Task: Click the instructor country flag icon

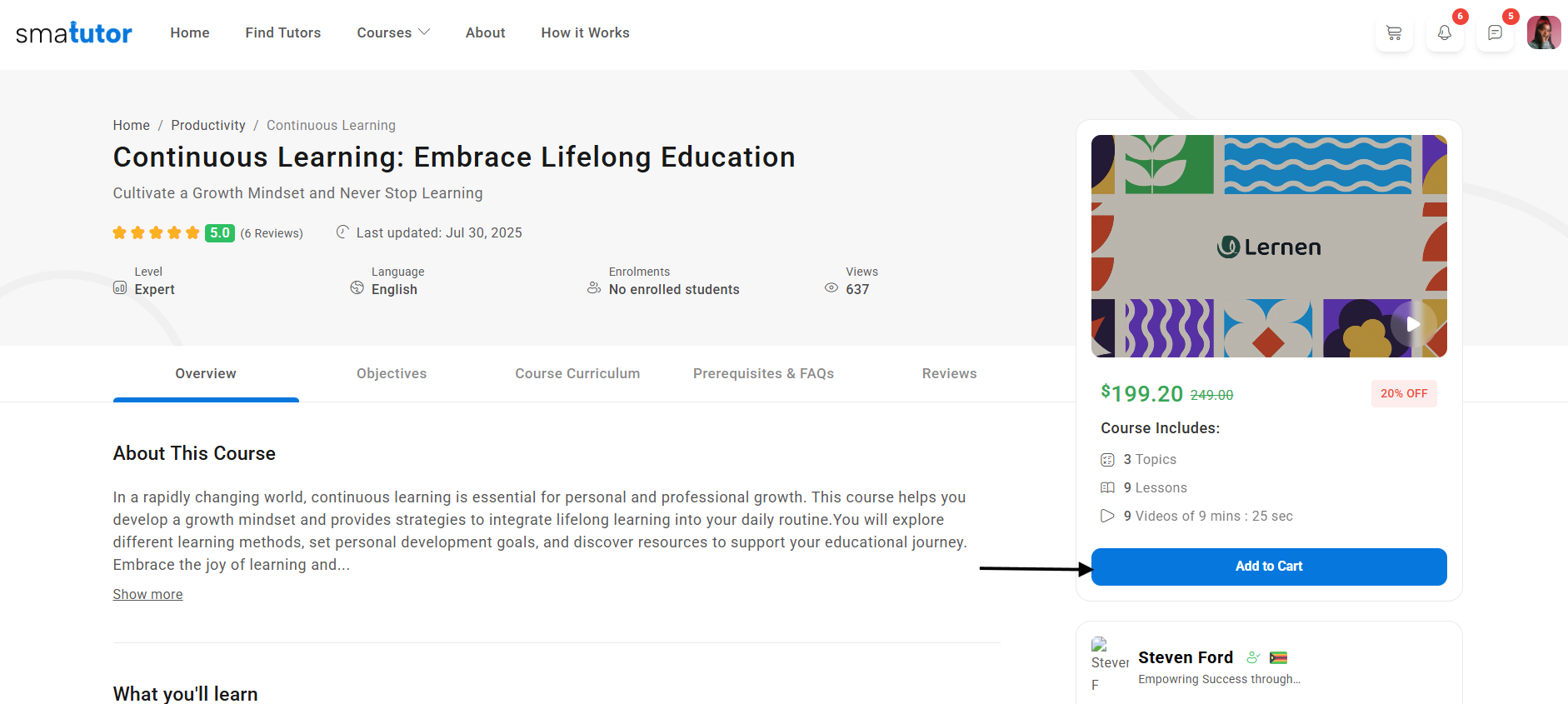Action: pos(1278,657)
